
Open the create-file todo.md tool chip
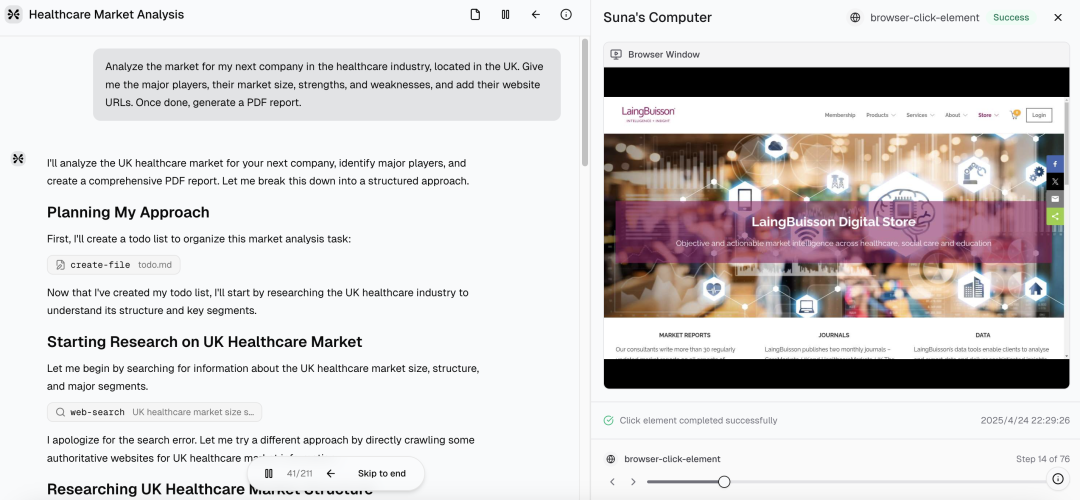(114, 265)
